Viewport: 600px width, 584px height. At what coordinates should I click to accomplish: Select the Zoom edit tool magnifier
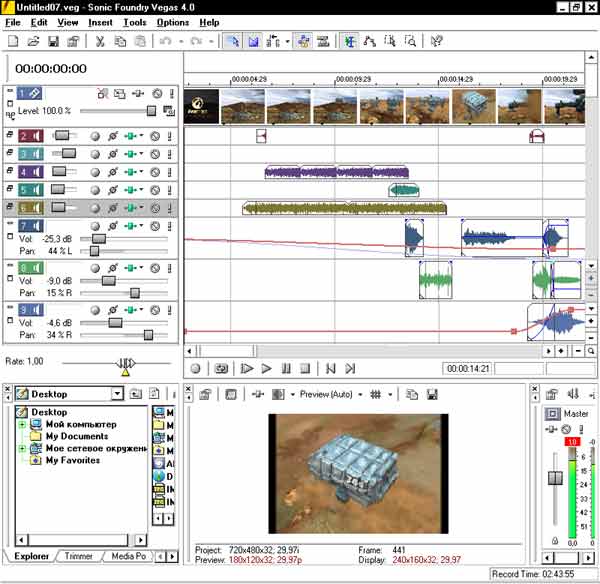(x=410, y=41)
